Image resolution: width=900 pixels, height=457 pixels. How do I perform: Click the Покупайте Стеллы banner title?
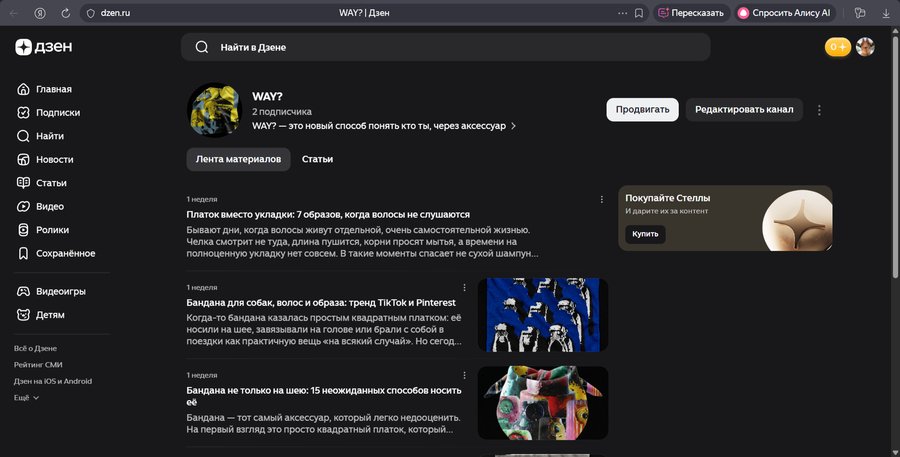point(668,197)
